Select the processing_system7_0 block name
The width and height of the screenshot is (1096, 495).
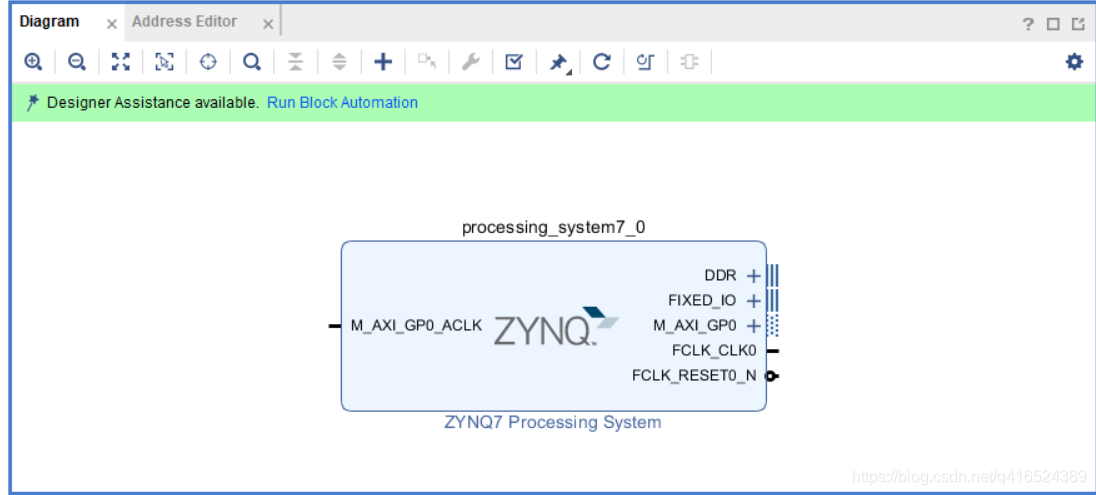point(554,228)
